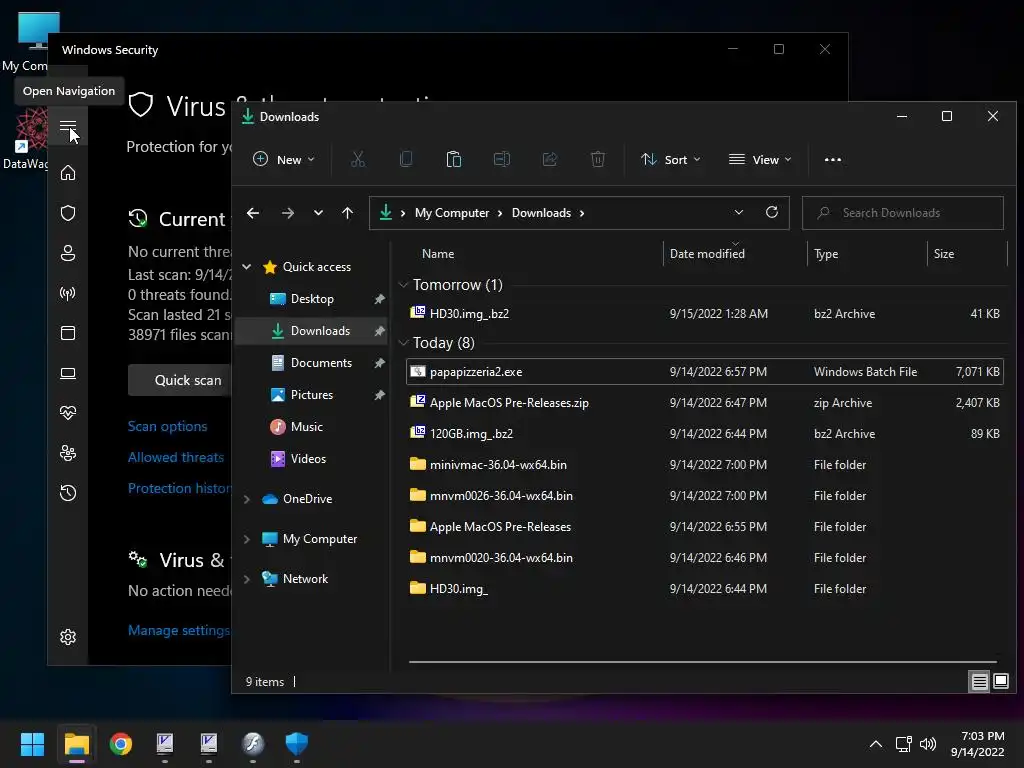This screenshot has height=768, width=1024.
Task: Open Protection history link in Windows Security
Action: [x=180, y=488]
